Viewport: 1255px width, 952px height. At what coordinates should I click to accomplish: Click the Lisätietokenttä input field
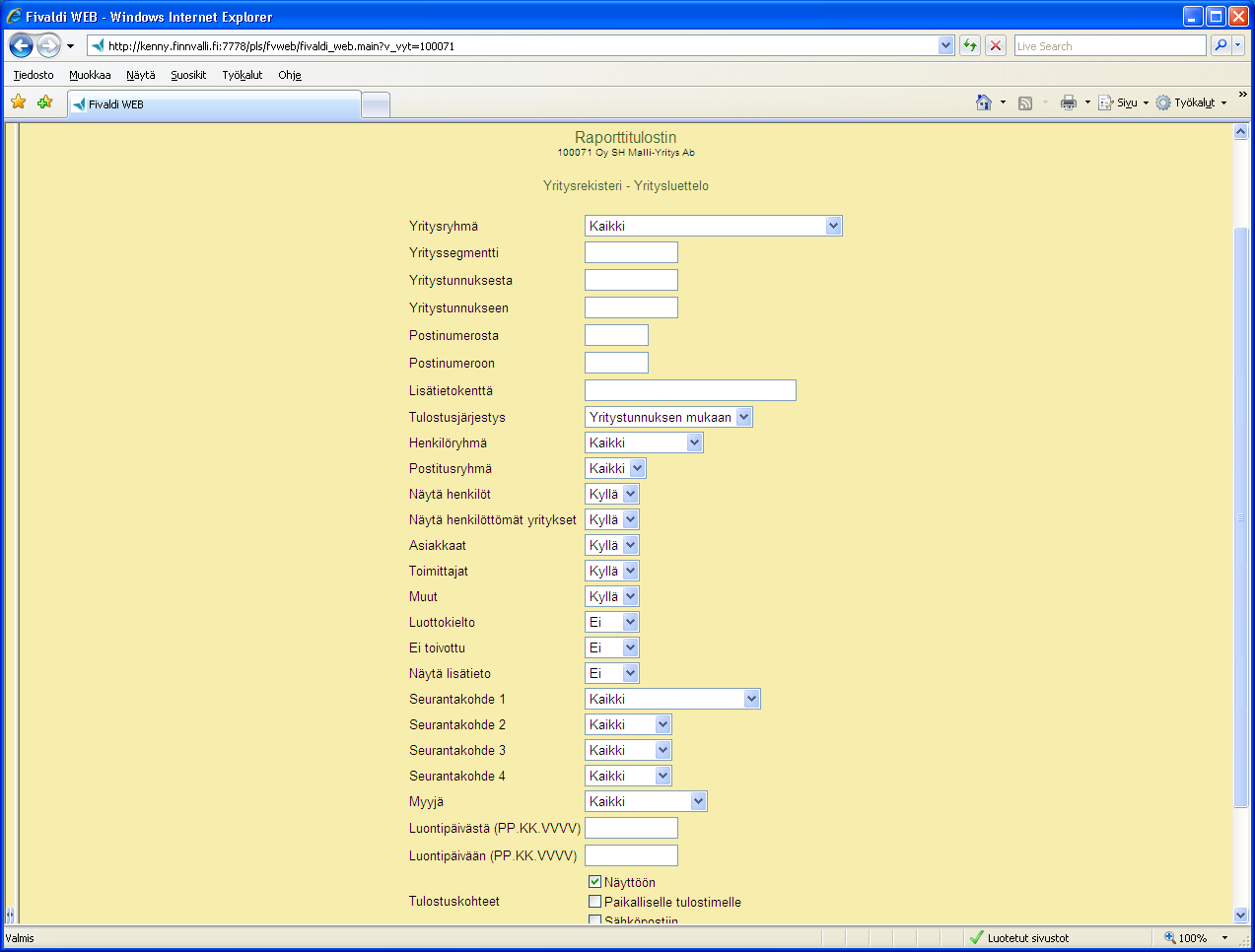[x=690, y=390]
